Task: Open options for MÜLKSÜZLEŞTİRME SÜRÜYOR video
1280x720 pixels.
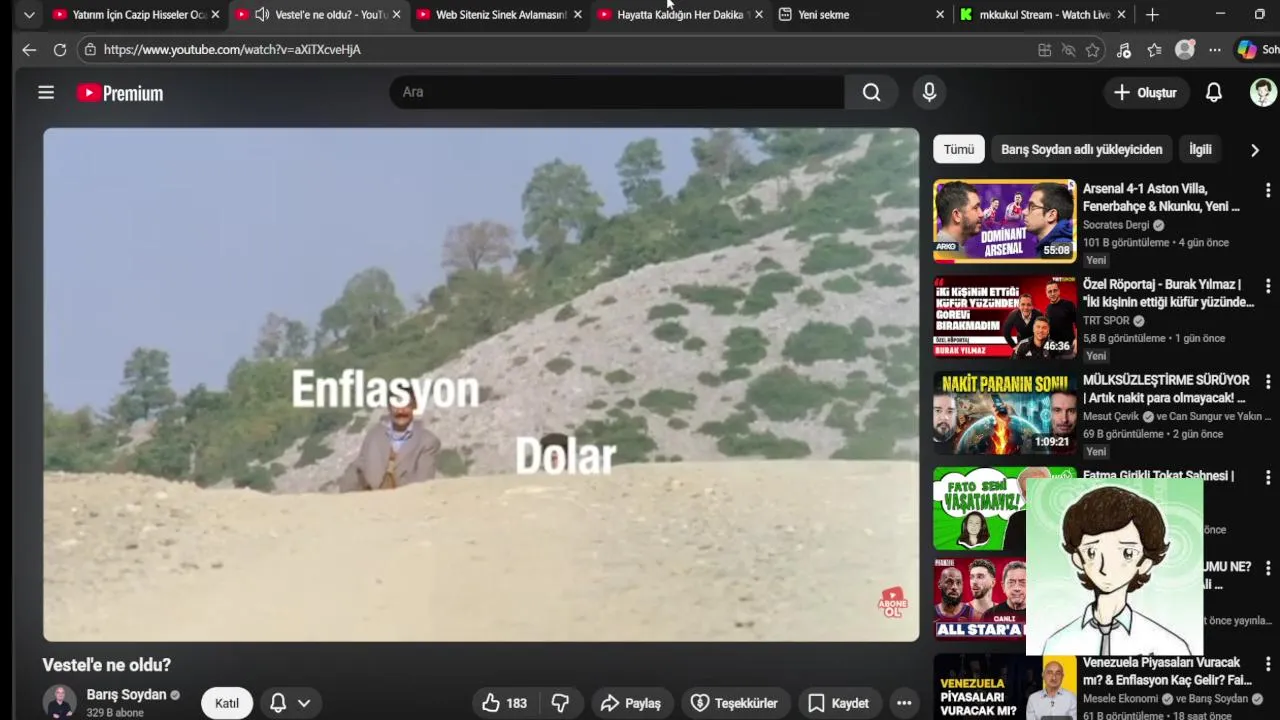Action: [1268, 382]
